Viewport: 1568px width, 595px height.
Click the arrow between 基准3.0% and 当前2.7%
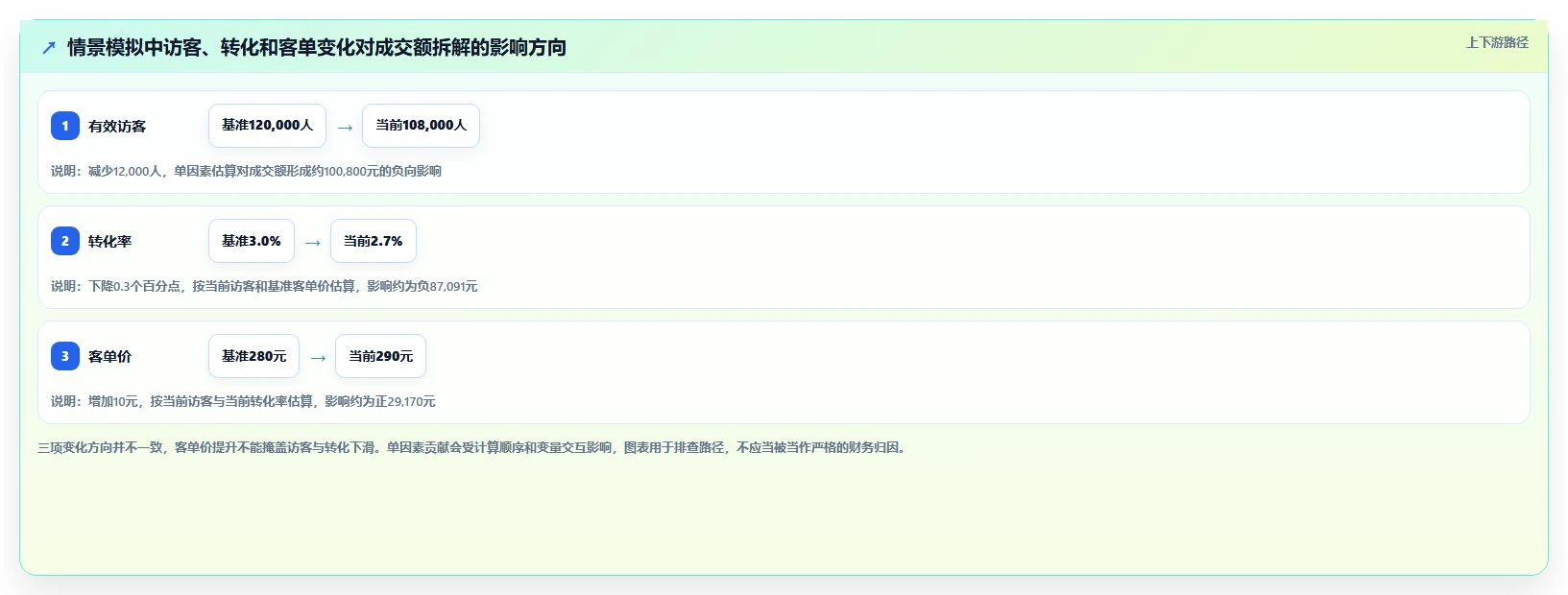[313, 243]
